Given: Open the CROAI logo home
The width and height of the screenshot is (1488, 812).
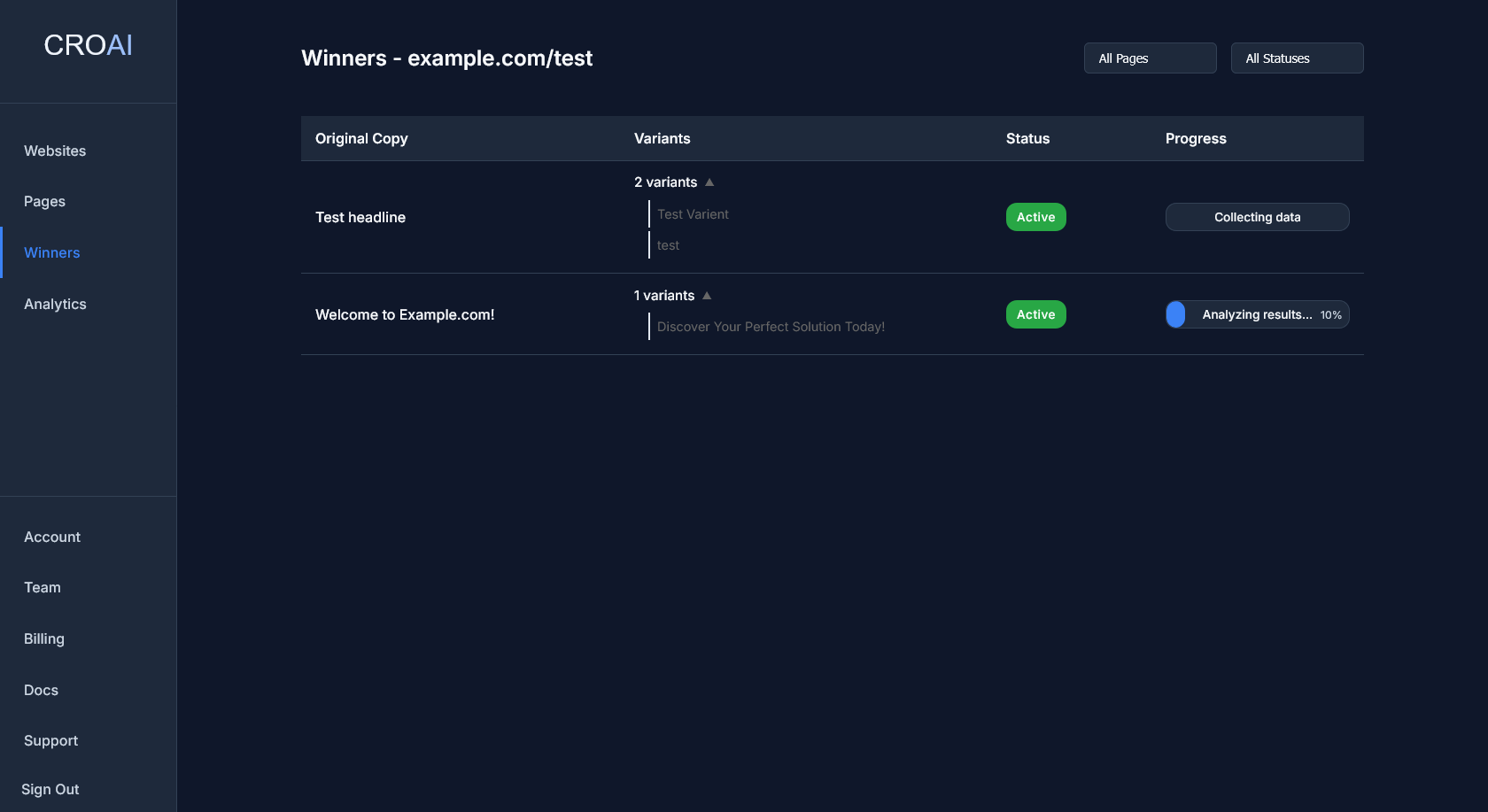Looking at the screenshot, I should point(87,44).
